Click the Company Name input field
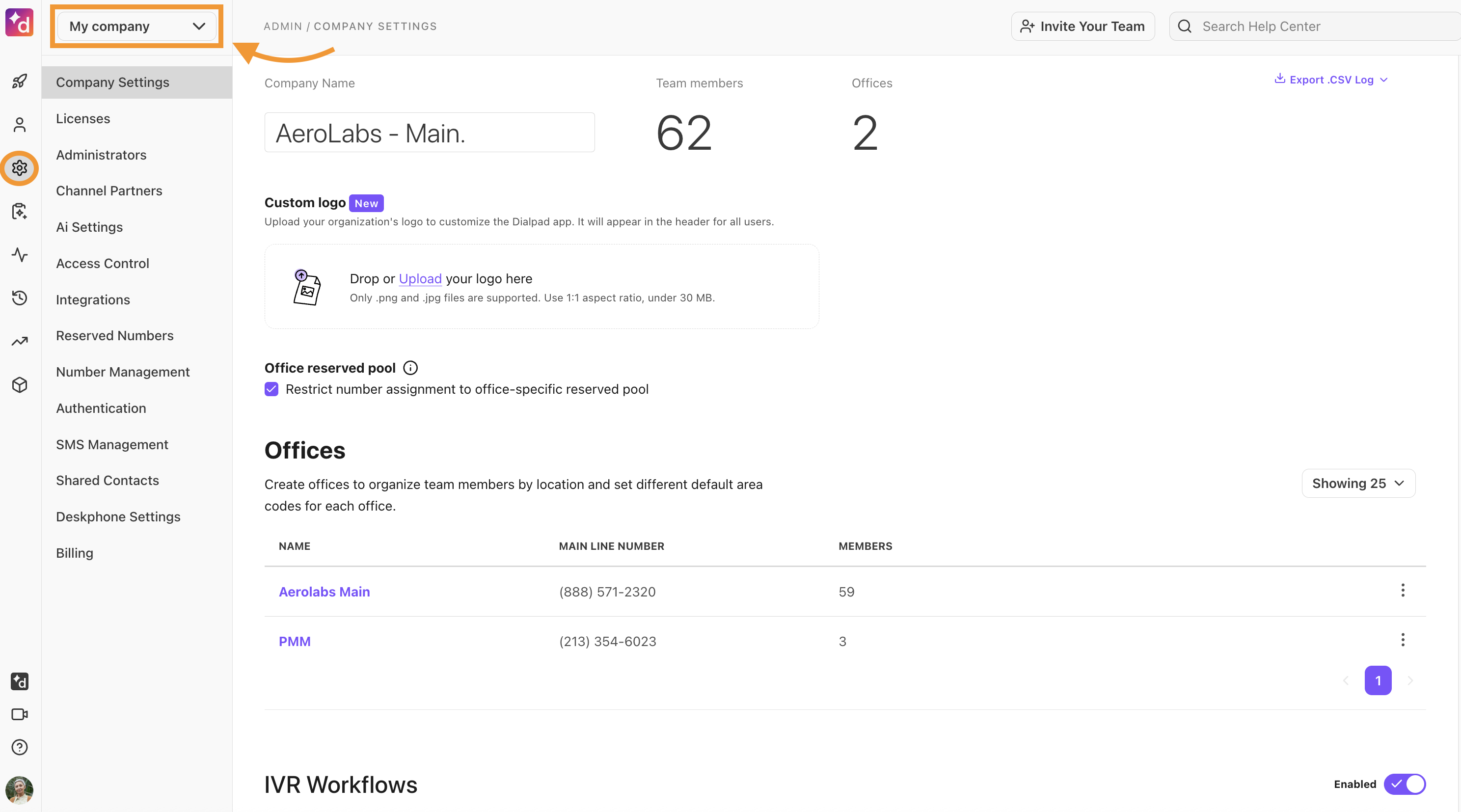This screenshot has width=1461, height=812. [x=430, y=132]
